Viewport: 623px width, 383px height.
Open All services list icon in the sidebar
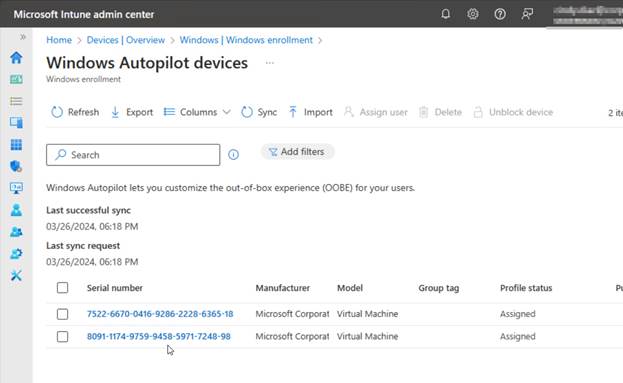coord(16,101)
